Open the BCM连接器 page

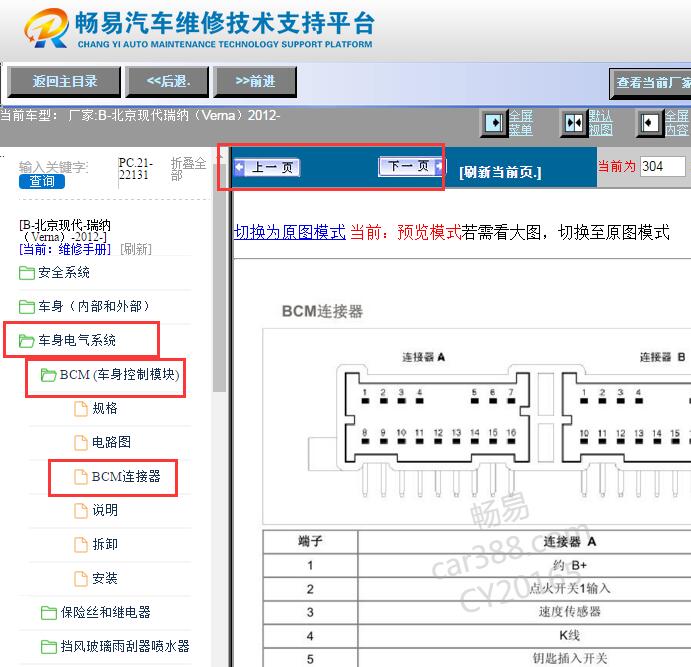pos(126,477)
